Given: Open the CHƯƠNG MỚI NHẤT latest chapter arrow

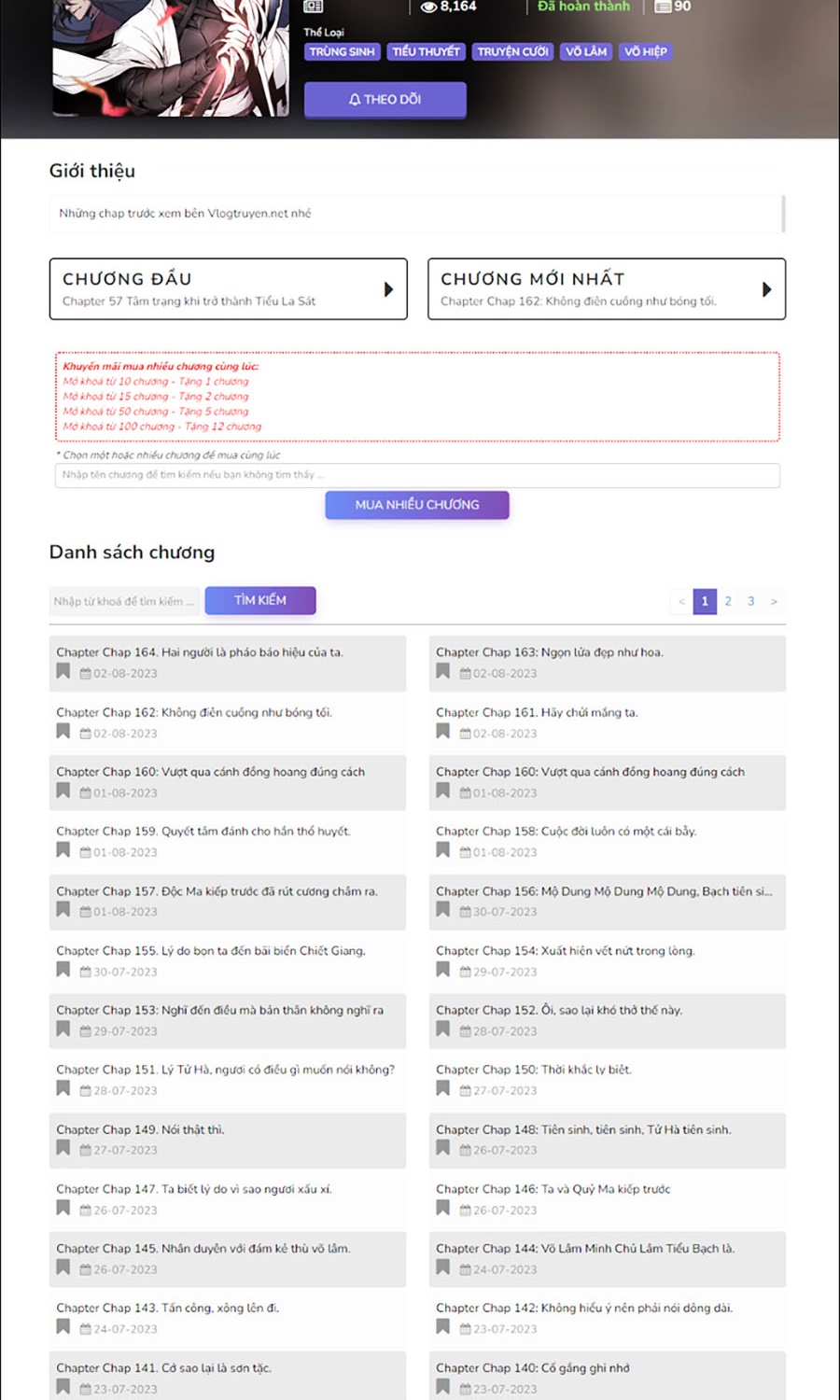Looking at the screenshot, I should [x=766, y=289].
